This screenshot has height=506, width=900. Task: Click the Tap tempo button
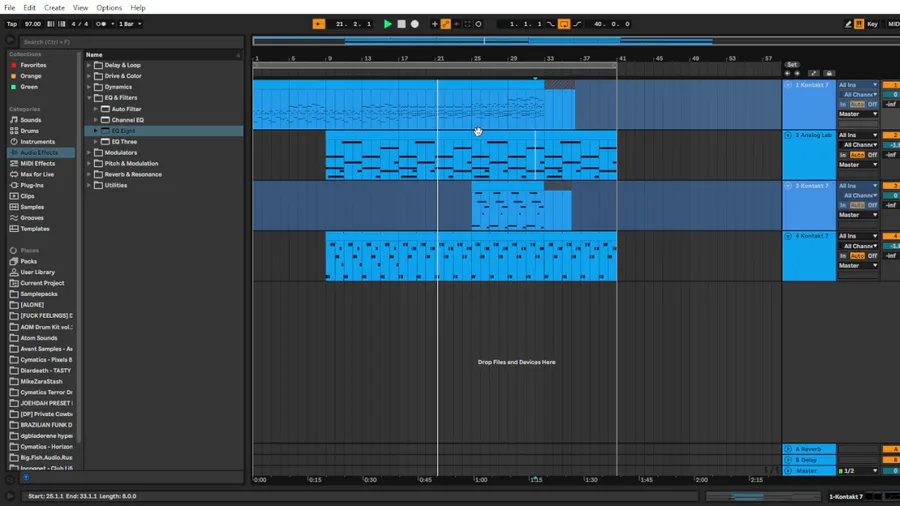pyautogui.click(x=11, y=24)
